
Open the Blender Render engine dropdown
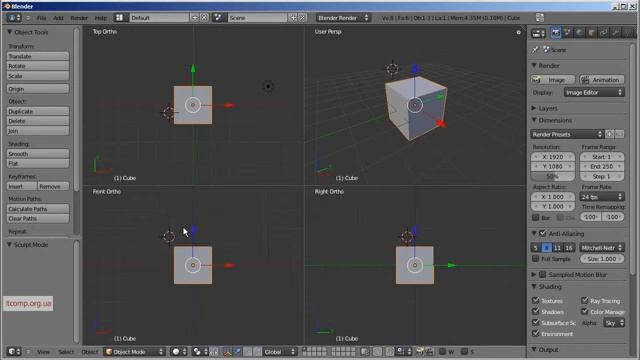coord(343,18)
